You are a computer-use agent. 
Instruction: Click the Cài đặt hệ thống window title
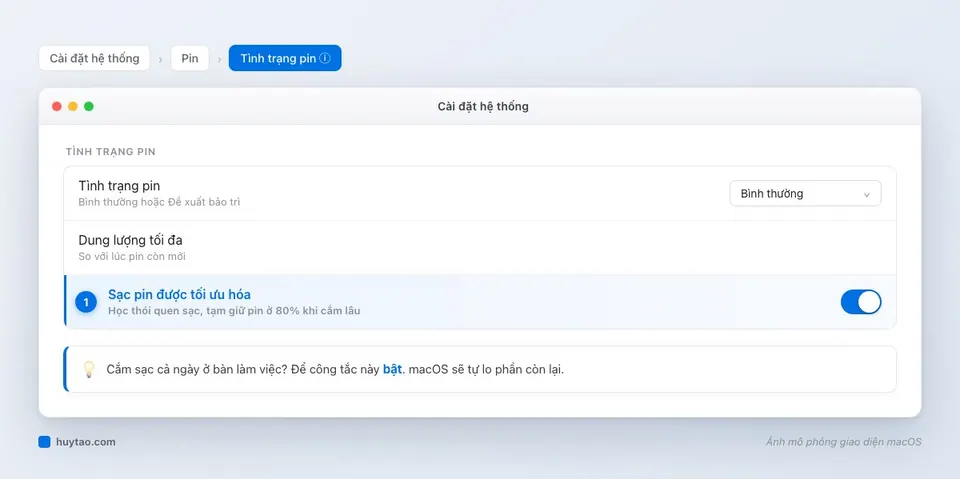coord(483,107)
